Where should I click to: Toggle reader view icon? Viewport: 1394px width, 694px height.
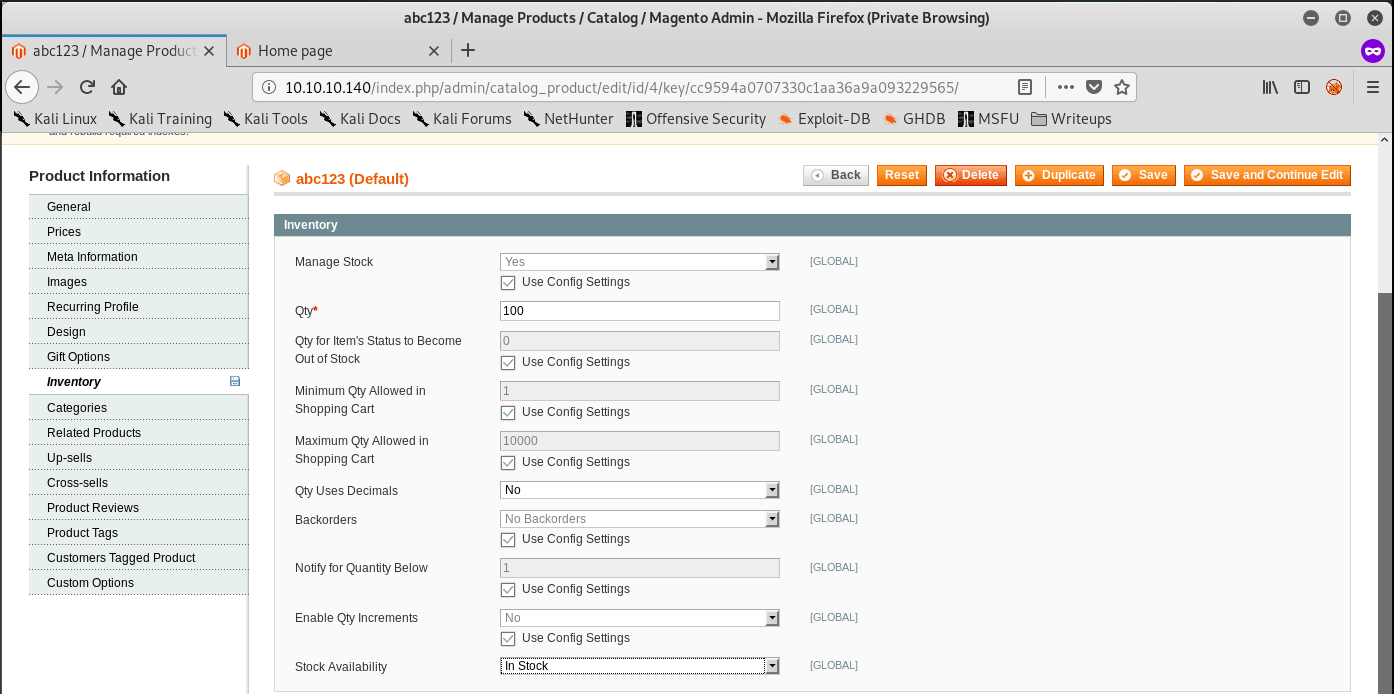tap(1025, 87)
